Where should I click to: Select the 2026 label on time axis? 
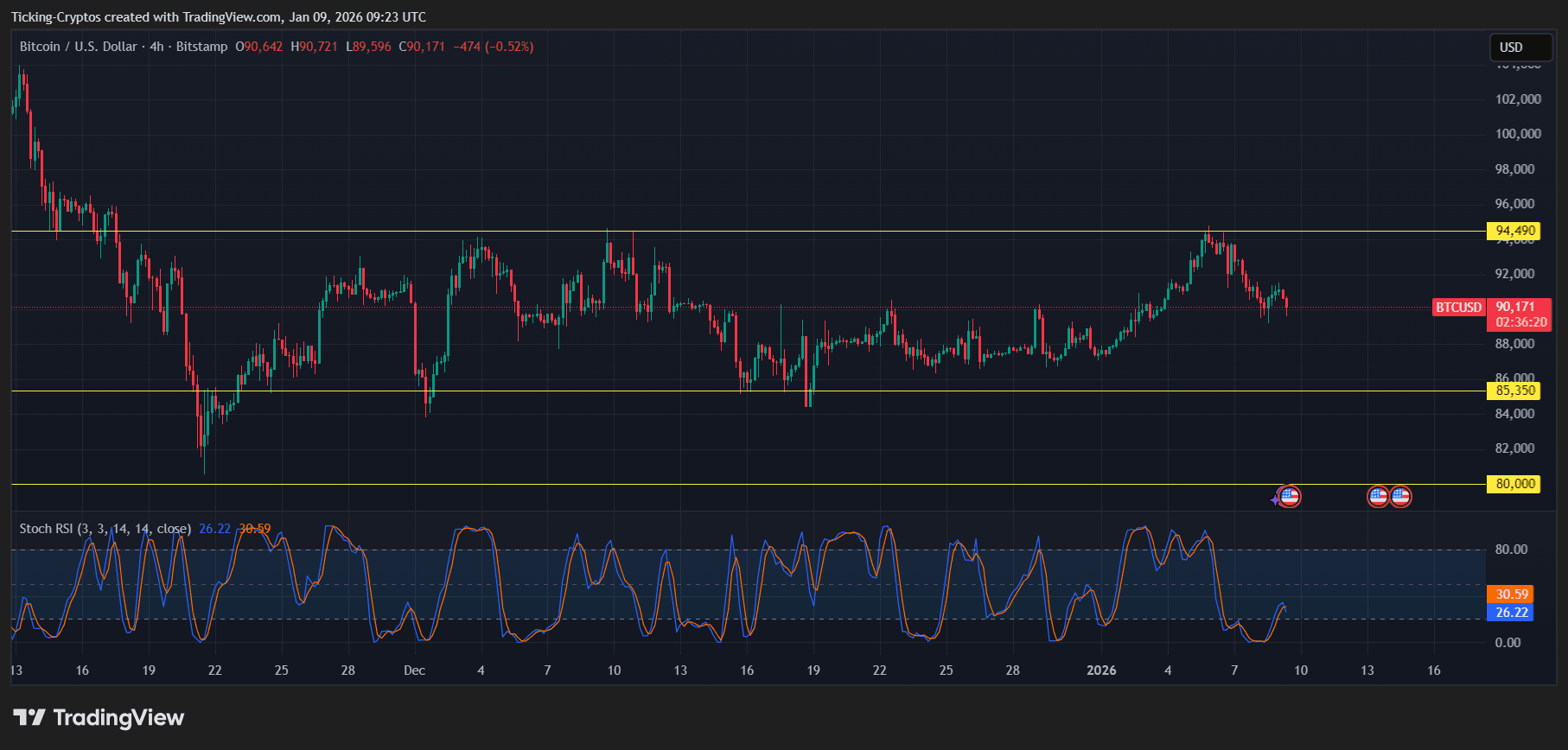(x=1101, y=671)
